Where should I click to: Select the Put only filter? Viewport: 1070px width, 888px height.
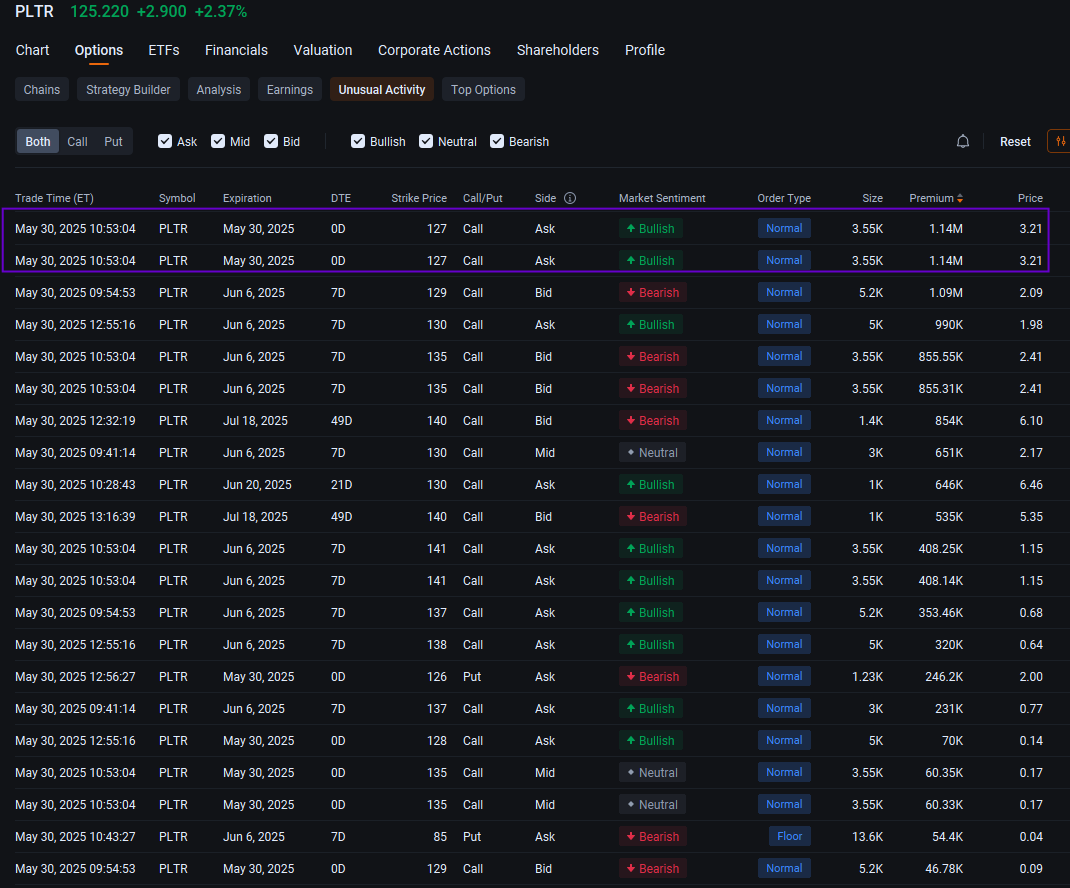pos(113,141)
